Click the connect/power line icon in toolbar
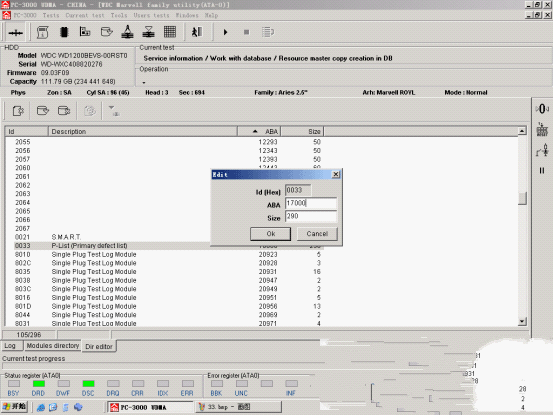 coord(16,32)
